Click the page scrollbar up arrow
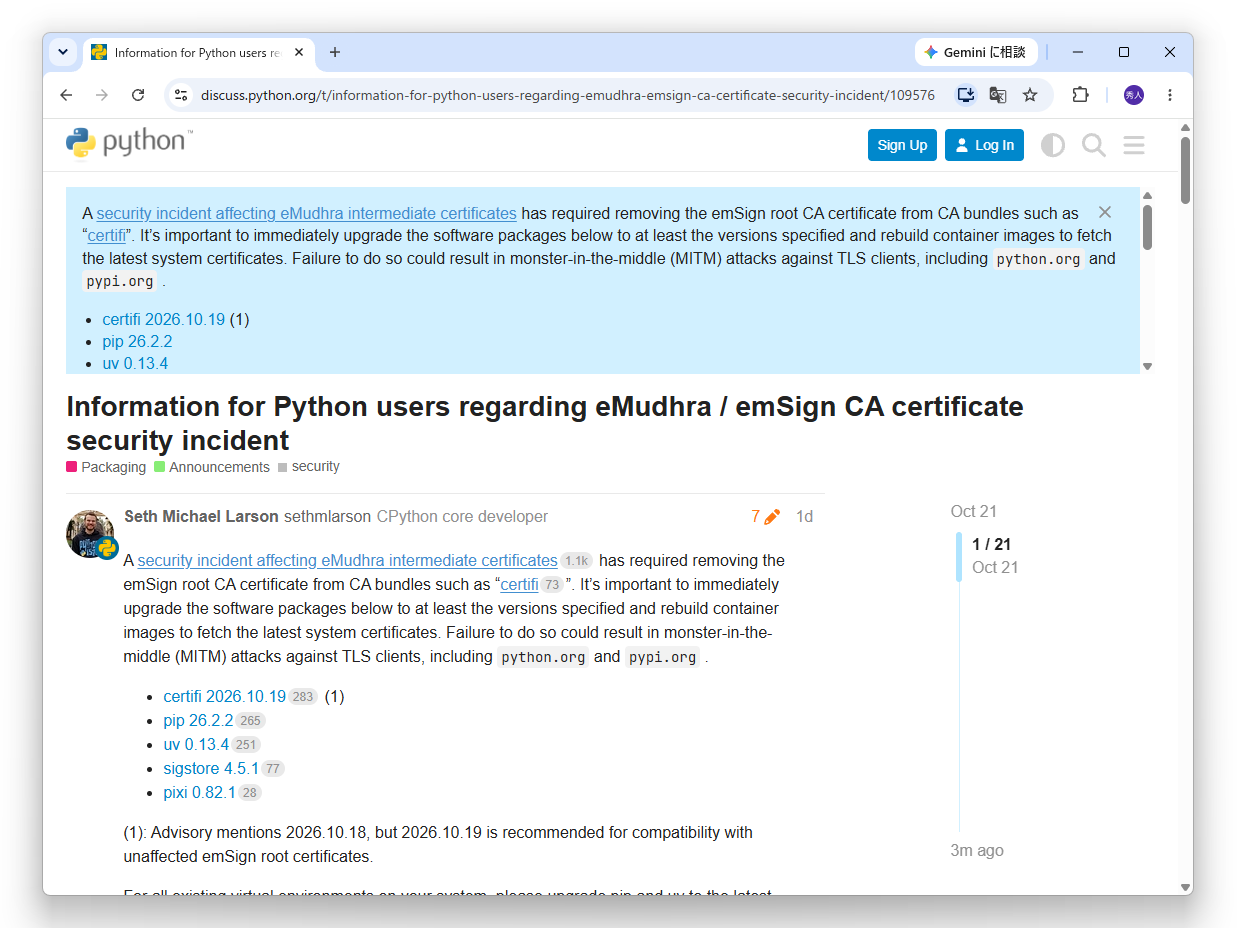The width and height of the screenshot is (1237, 928). pos(1185,127)
